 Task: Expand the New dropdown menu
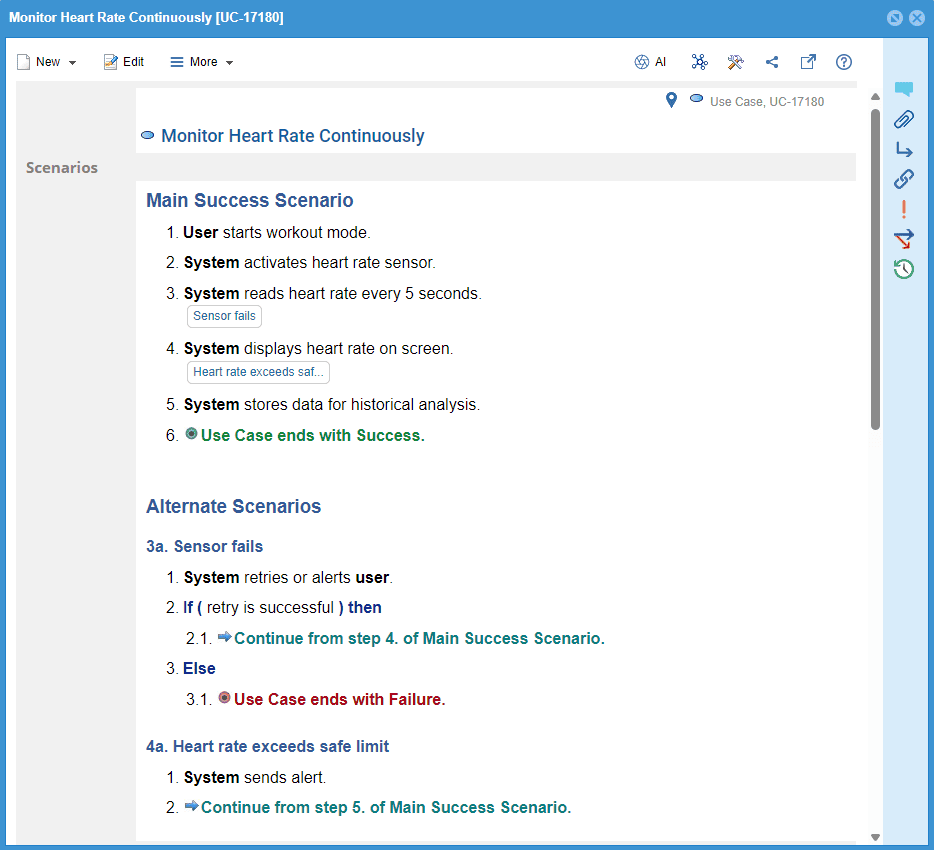pos(47,62)
